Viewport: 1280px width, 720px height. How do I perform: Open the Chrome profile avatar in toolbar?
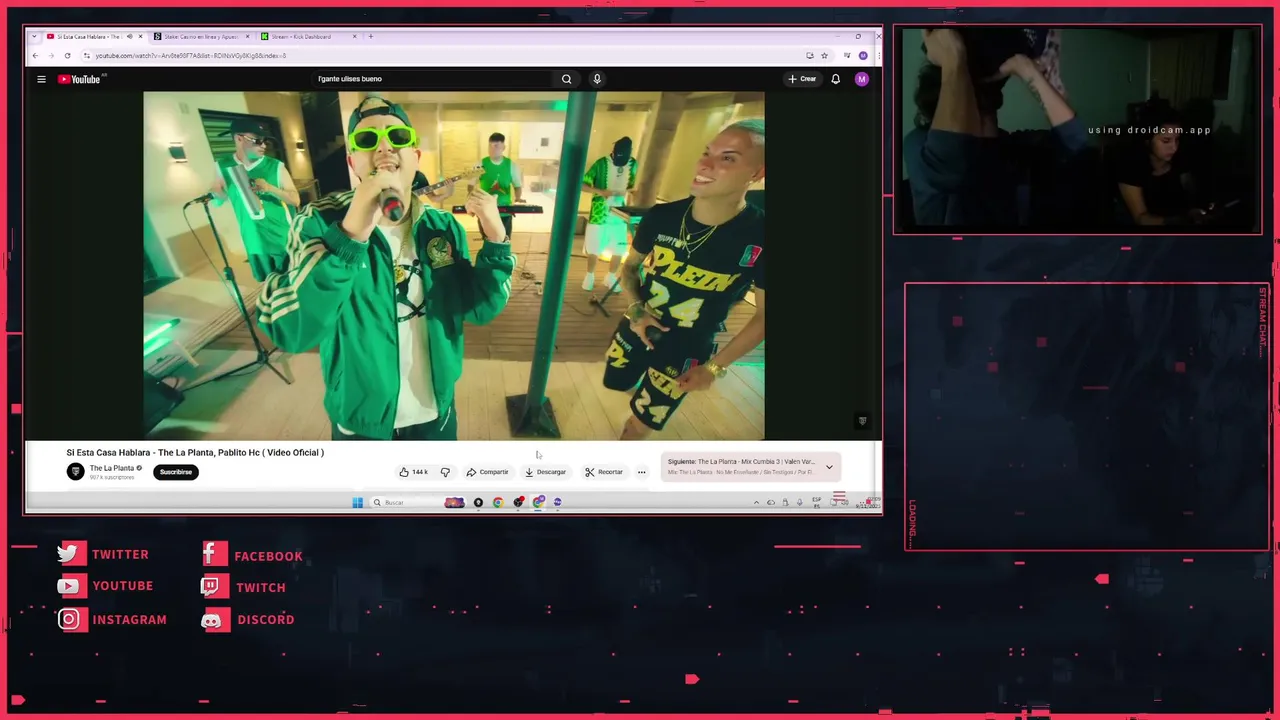(863, 56)
